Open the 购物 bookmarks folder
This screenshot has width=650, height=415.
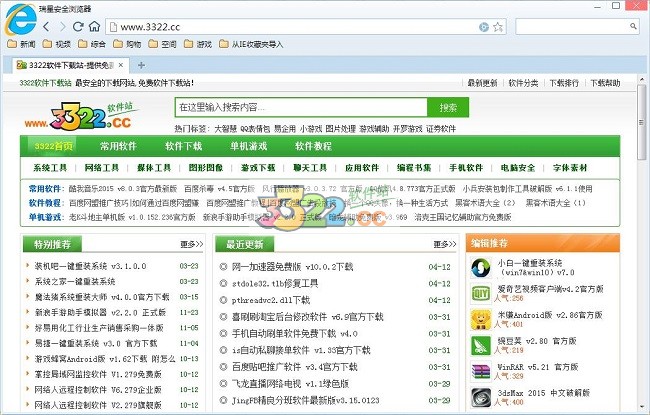(127, 44)
